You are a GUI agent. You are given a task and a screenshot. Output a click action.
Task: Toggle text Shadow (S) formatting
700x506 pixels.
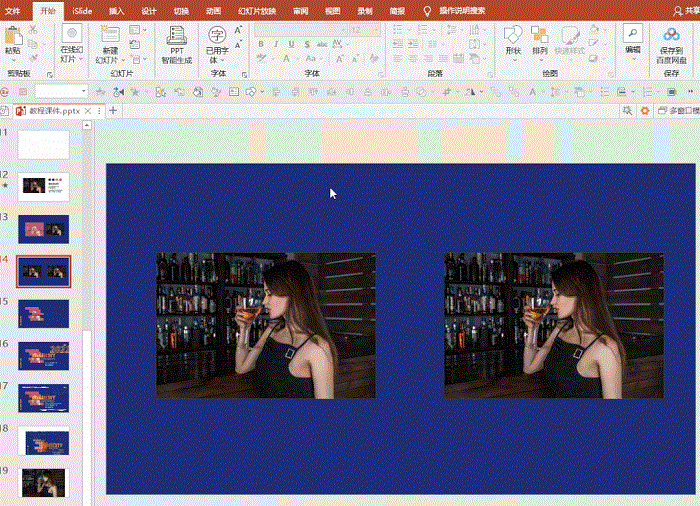point(307,44)
